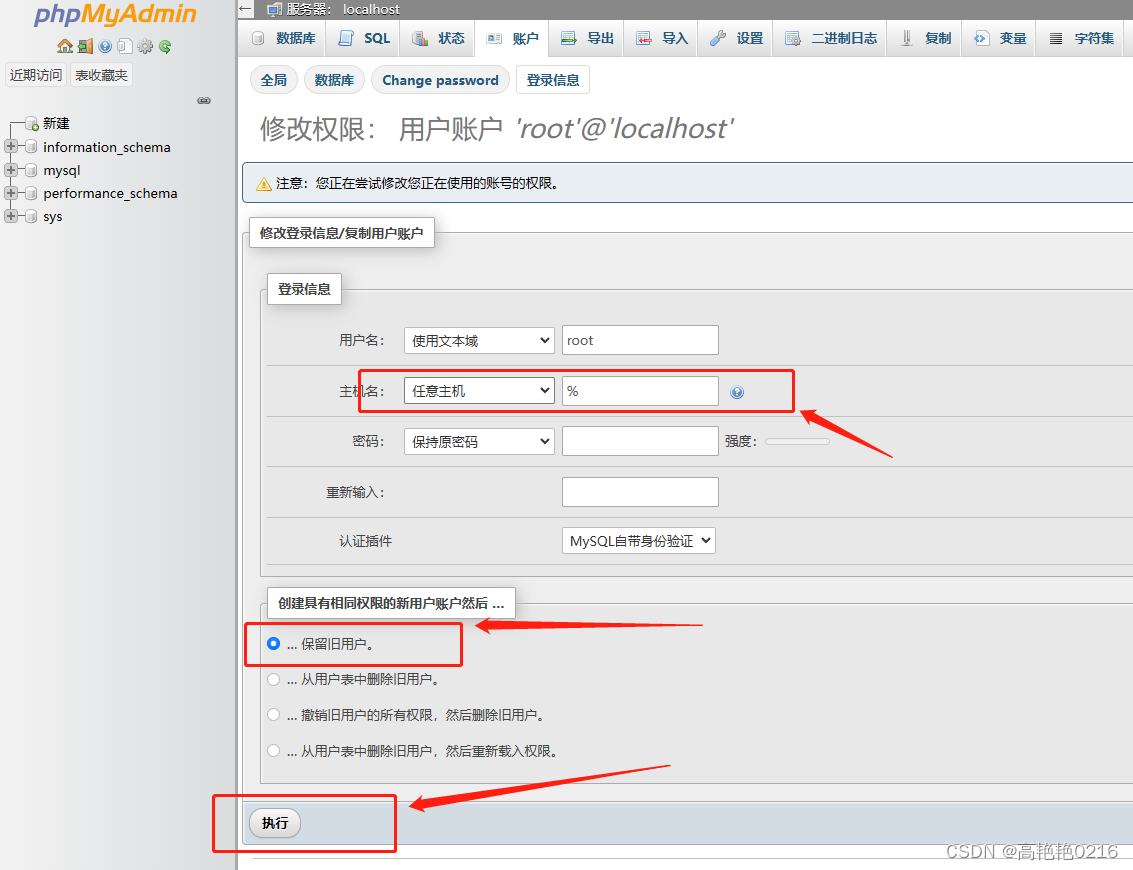Expand the performance_schema tree node
1133x870 pixels.
coord(11,193)
